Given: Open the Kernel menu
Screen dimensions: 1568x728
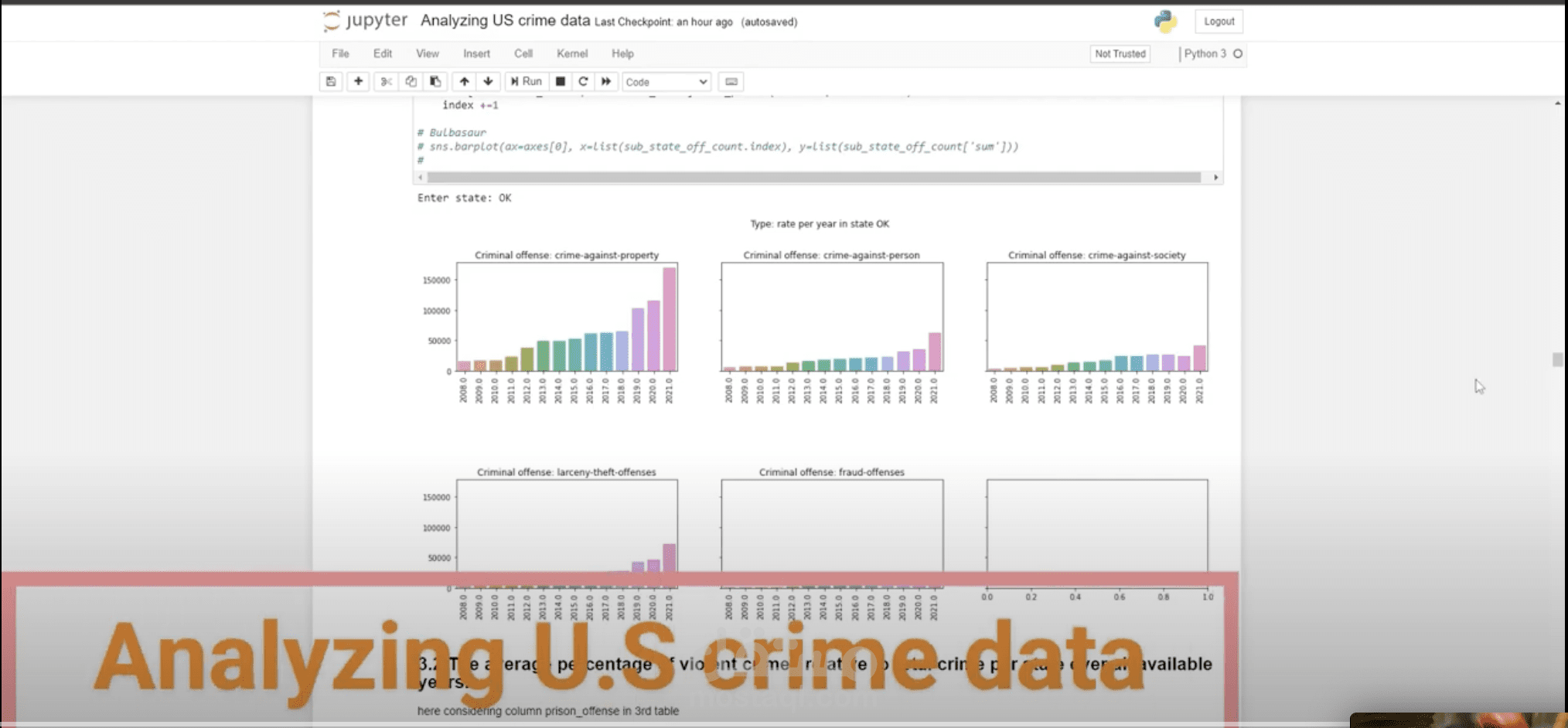Looking at the screenshot, I should pos(571,53).
